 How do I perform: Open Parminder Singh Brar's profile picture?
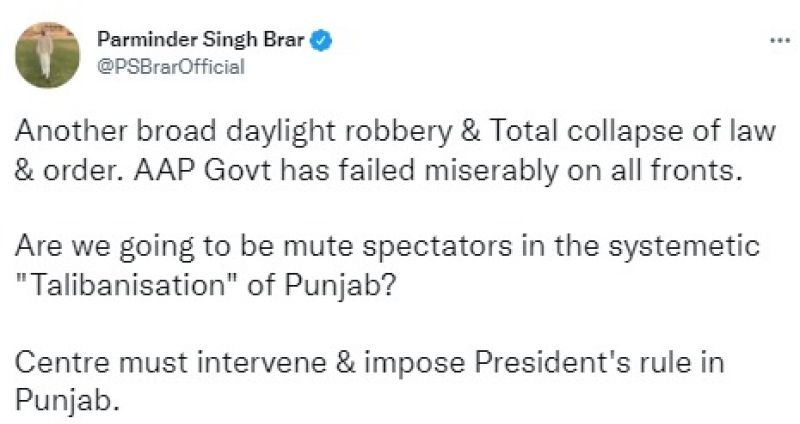pyautogui.click(x=48, y=54)
